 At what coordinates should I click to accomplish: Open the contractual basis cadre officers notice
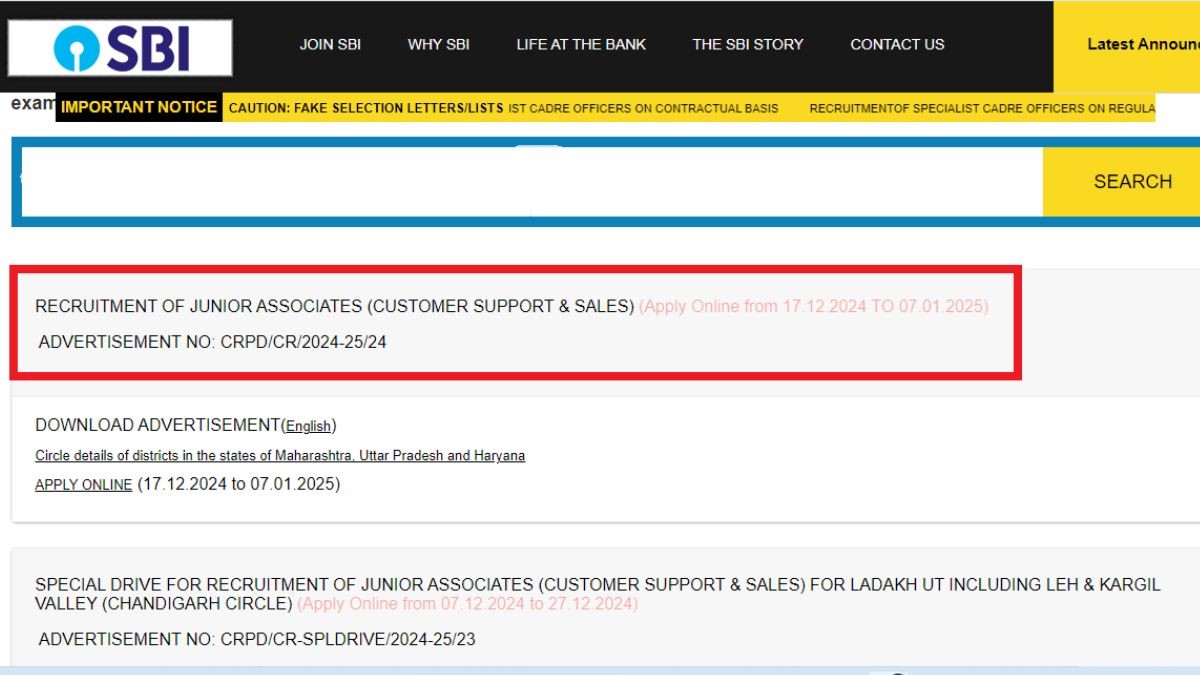643,108
